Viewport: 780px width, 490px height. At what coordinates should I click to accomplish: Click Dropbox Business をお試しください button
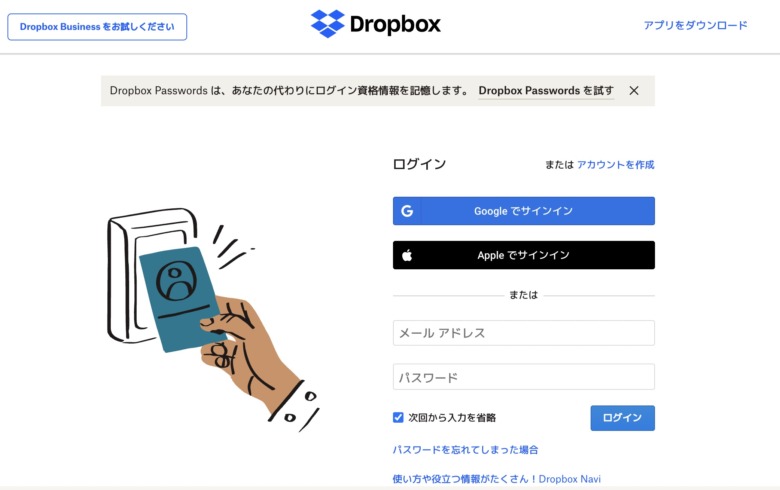(x=97, y=27)
